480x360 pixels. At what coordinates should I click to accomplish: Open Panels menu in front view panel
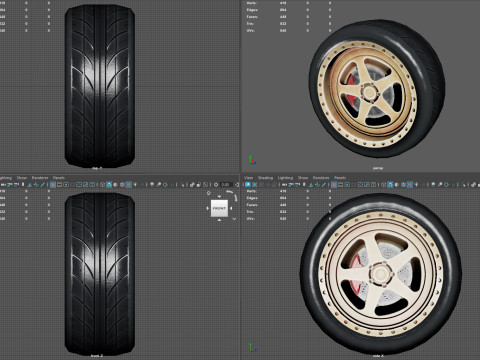pyautogui.click(x=59, y=178)
